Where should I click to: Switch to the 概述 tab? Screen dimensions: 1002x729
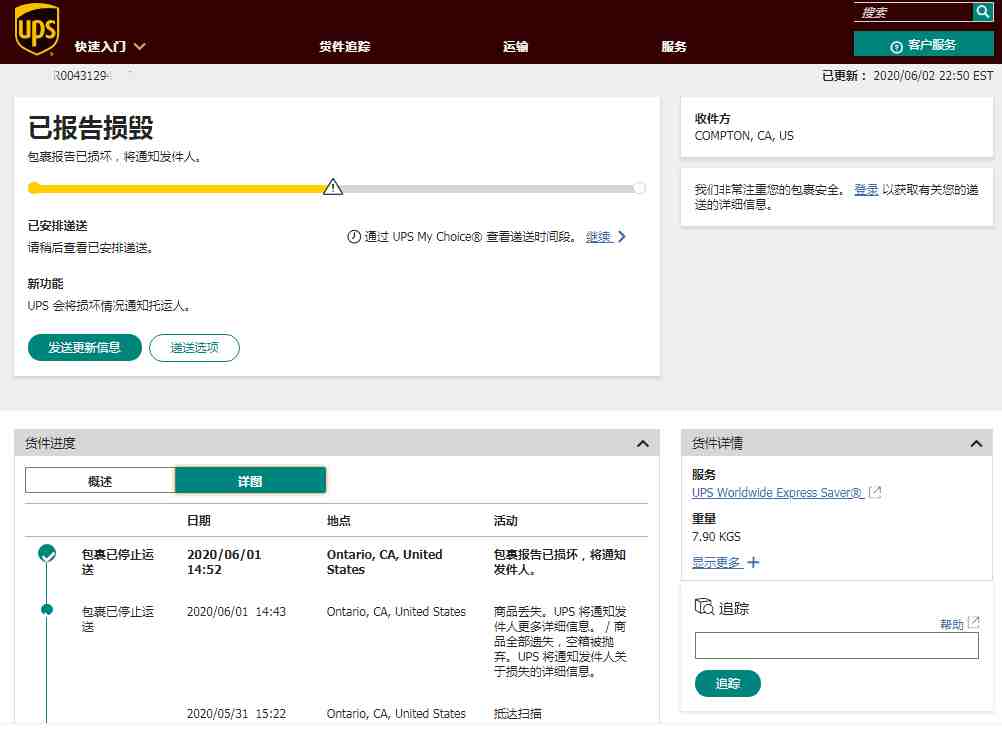coord(100,480)
